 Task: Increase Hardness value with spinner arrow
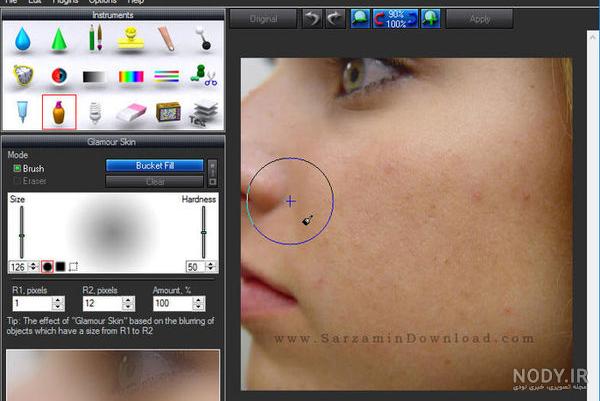click(211, 264)
